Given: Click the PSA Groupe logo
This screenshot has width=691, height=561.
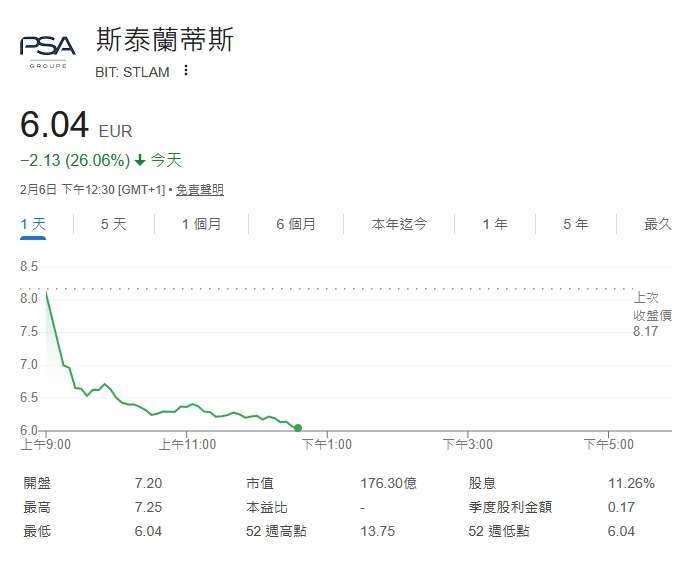Looking at the screenshot, I should pos(47,51).
